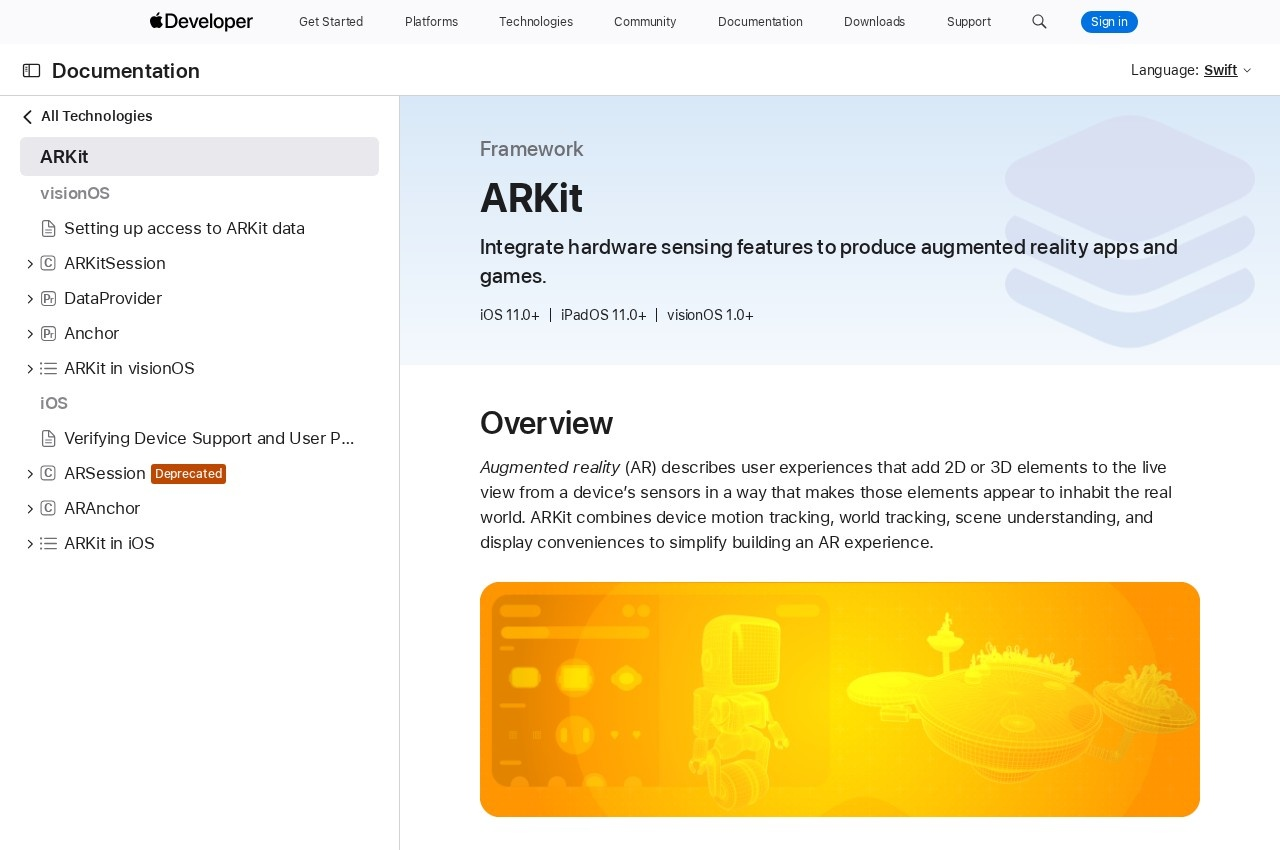Go back to All Technologies

(x=97, y=116)
